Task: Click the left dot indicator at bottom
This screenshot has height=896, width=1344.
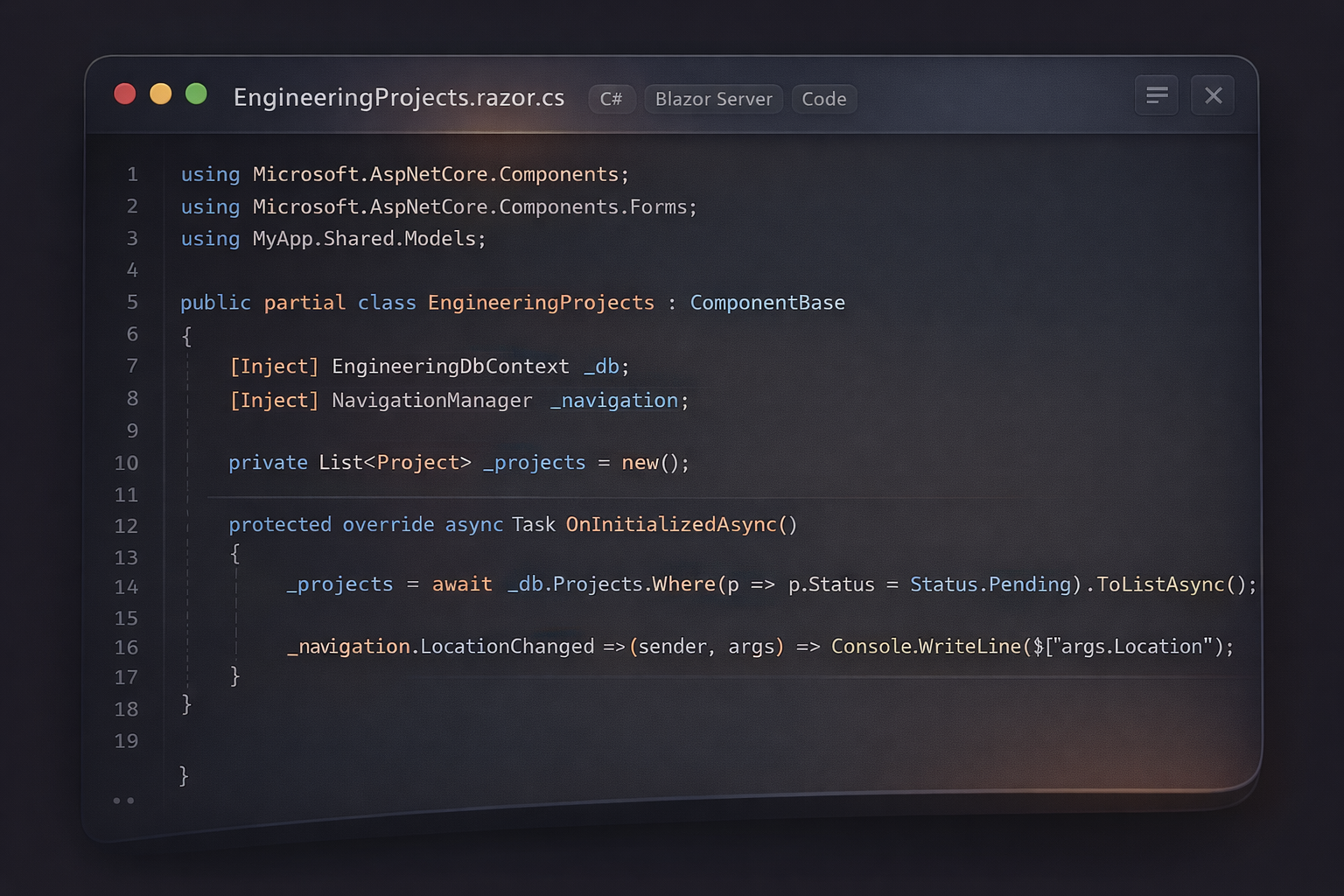Action: coord(116,800)
